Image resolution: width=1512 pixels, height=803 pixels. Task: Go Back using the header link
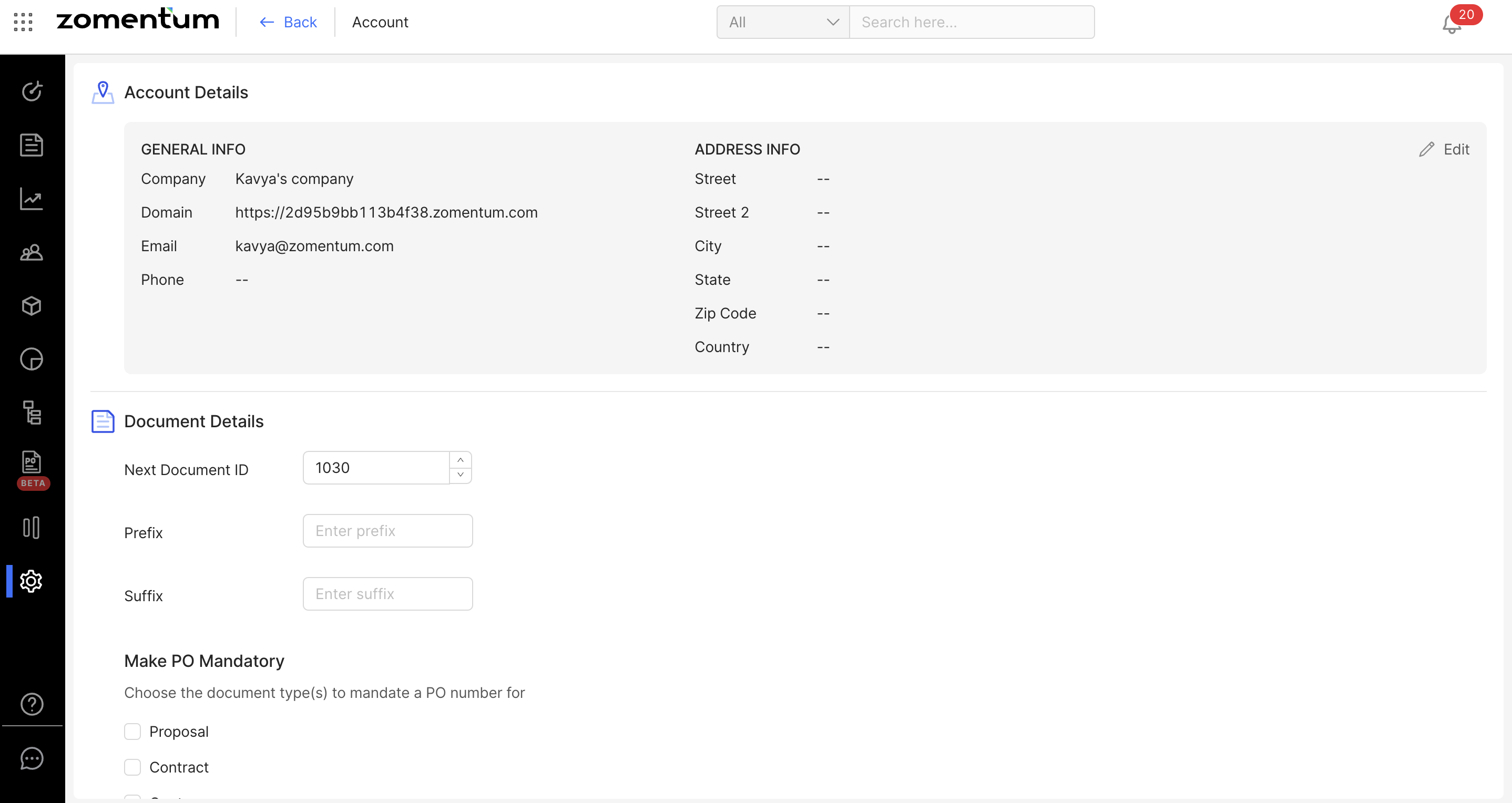click(x=288, y=22)
